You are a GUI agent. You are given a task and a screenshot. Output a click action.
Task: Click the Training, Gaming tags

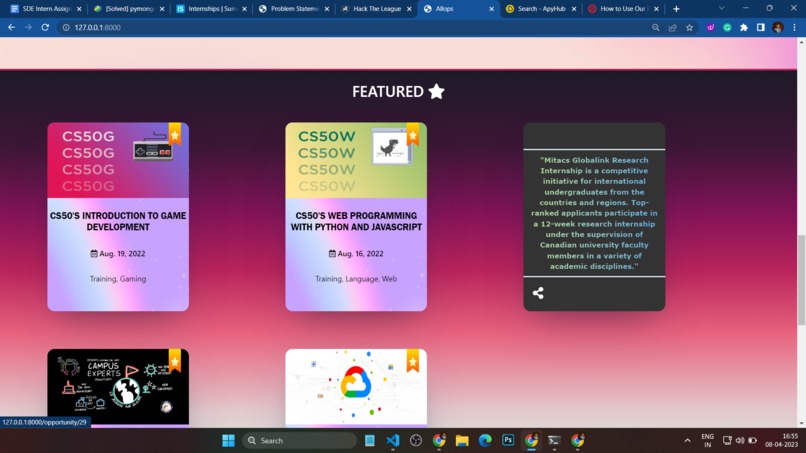click(x=118, y=279)
